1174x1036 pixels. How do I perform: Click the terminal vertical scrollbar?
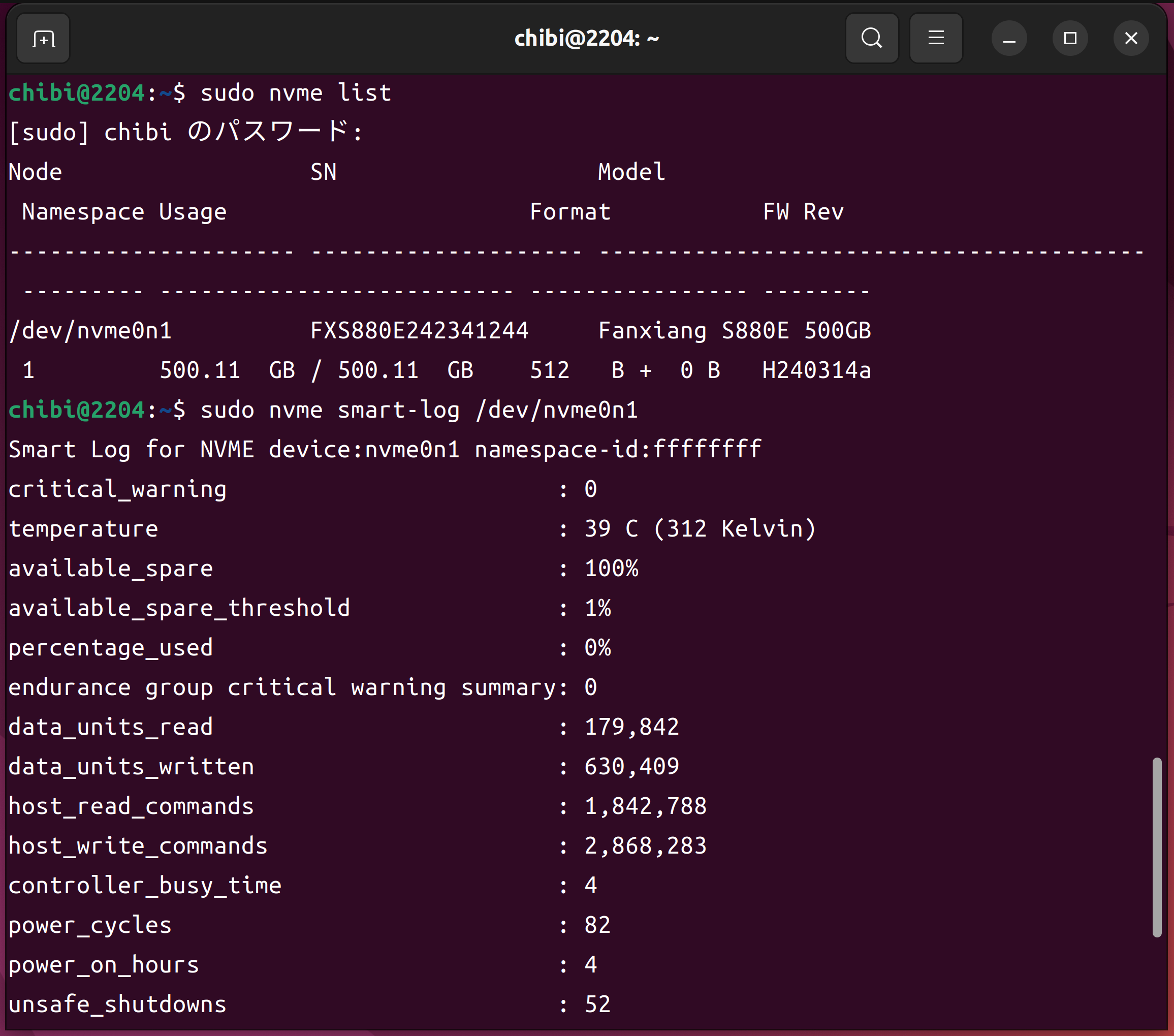pyautogui.click(x=1156, y=847)
